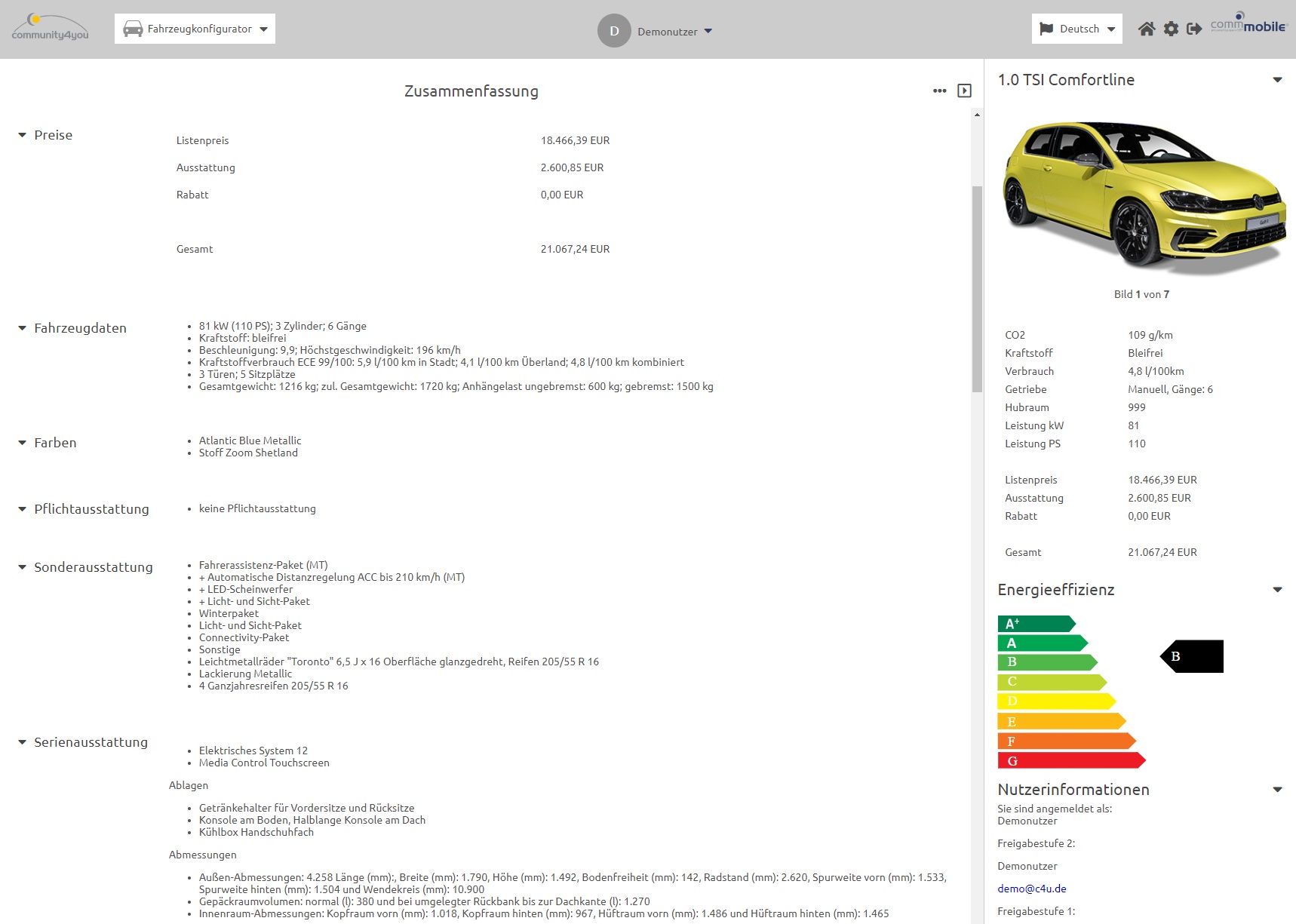Click the Listenpreis 18.466,39 EUR in summary
This screenshot has width=1296, height=924.
[x=575, y=140]
